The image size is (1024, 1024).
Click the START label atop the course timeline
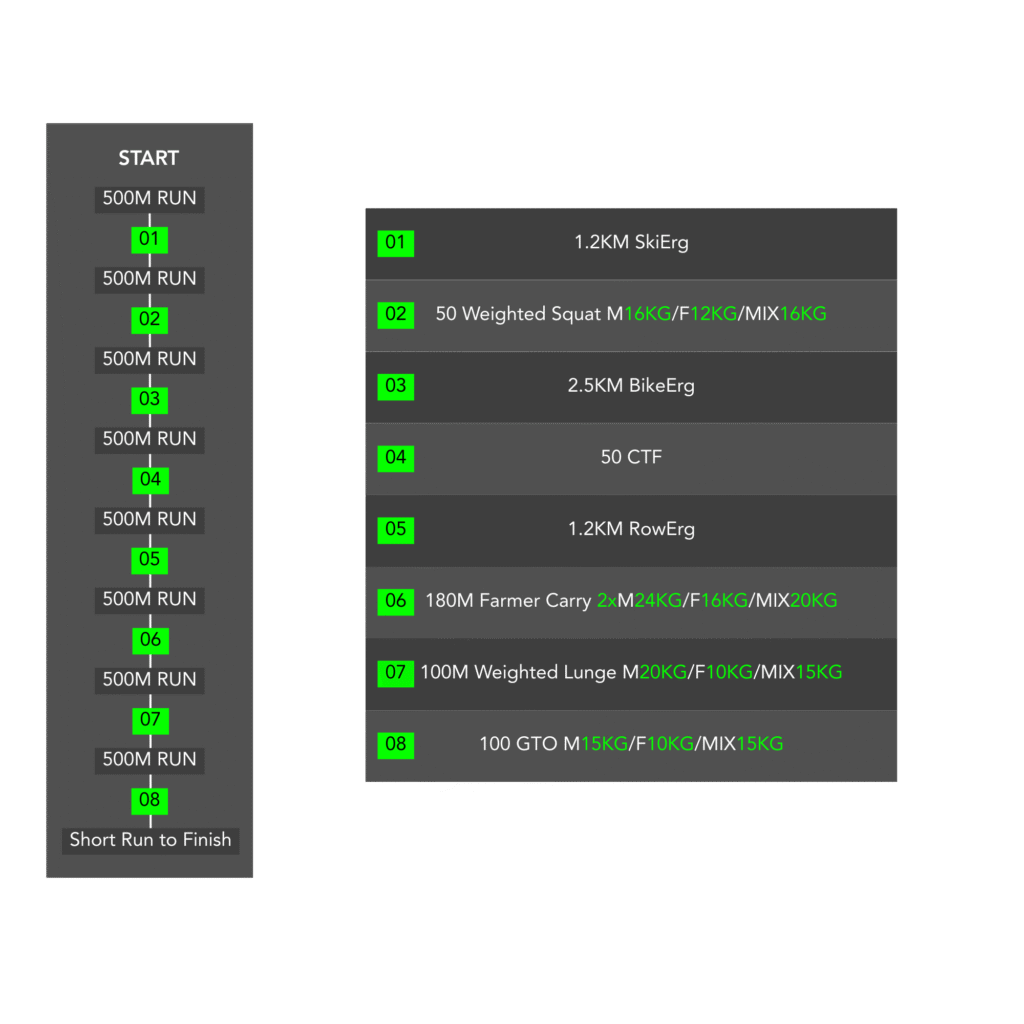[x=149, y=158]
